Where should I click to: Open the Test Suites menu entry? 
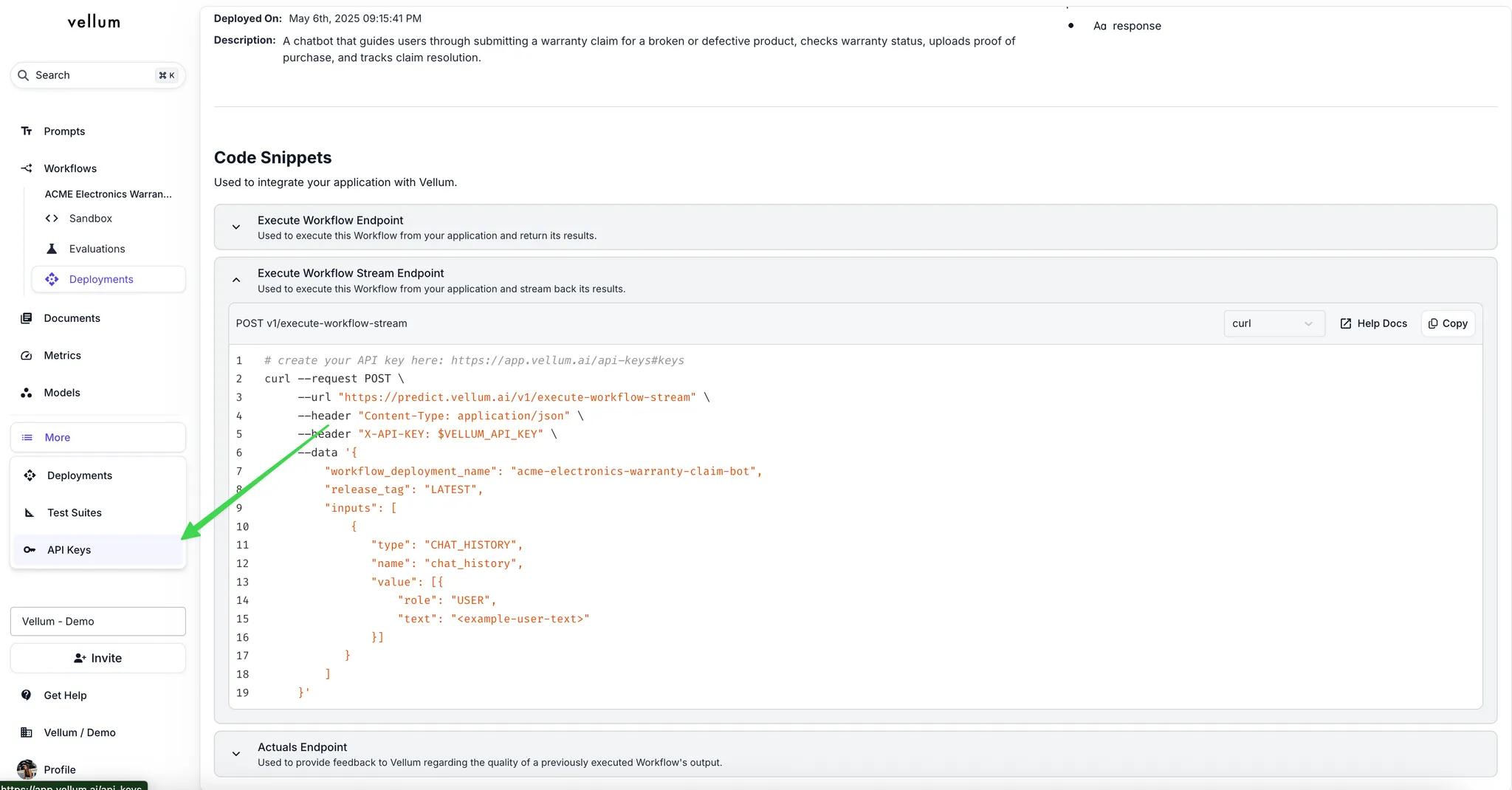pyautogui.click(x=74, y=513)
